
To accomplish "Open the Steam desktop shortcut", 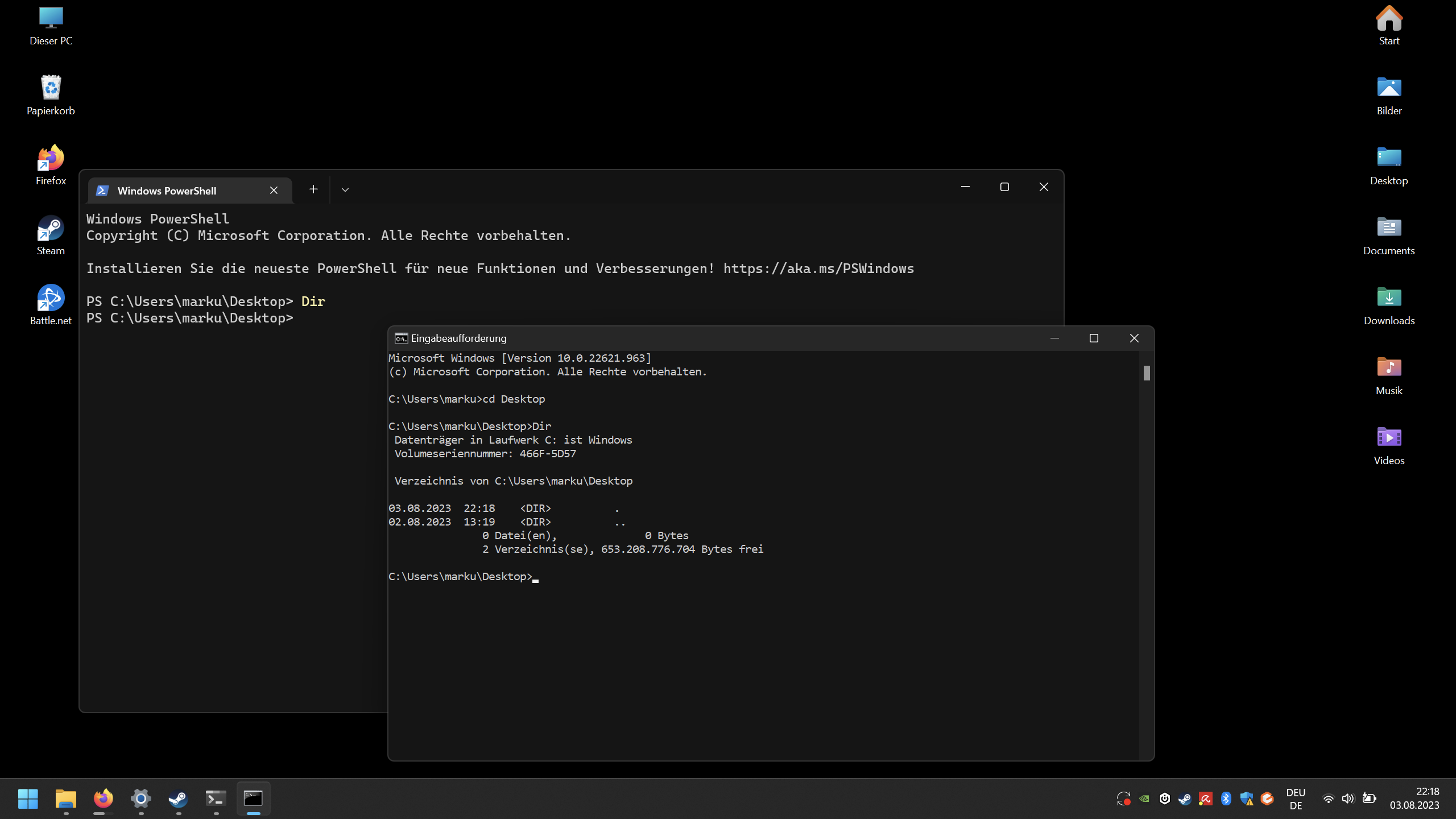I will pyautogui.click(x=51, y=229).
